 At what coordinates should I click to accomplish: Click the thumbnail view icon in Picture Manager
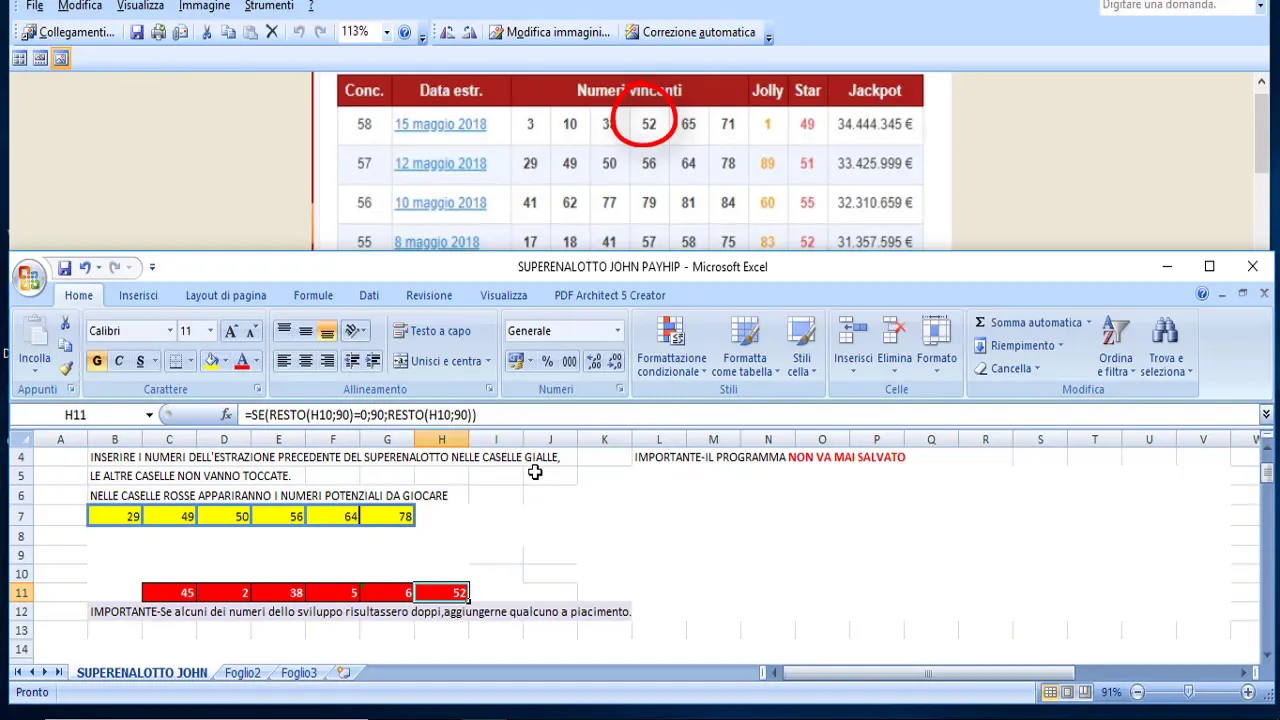19,59
